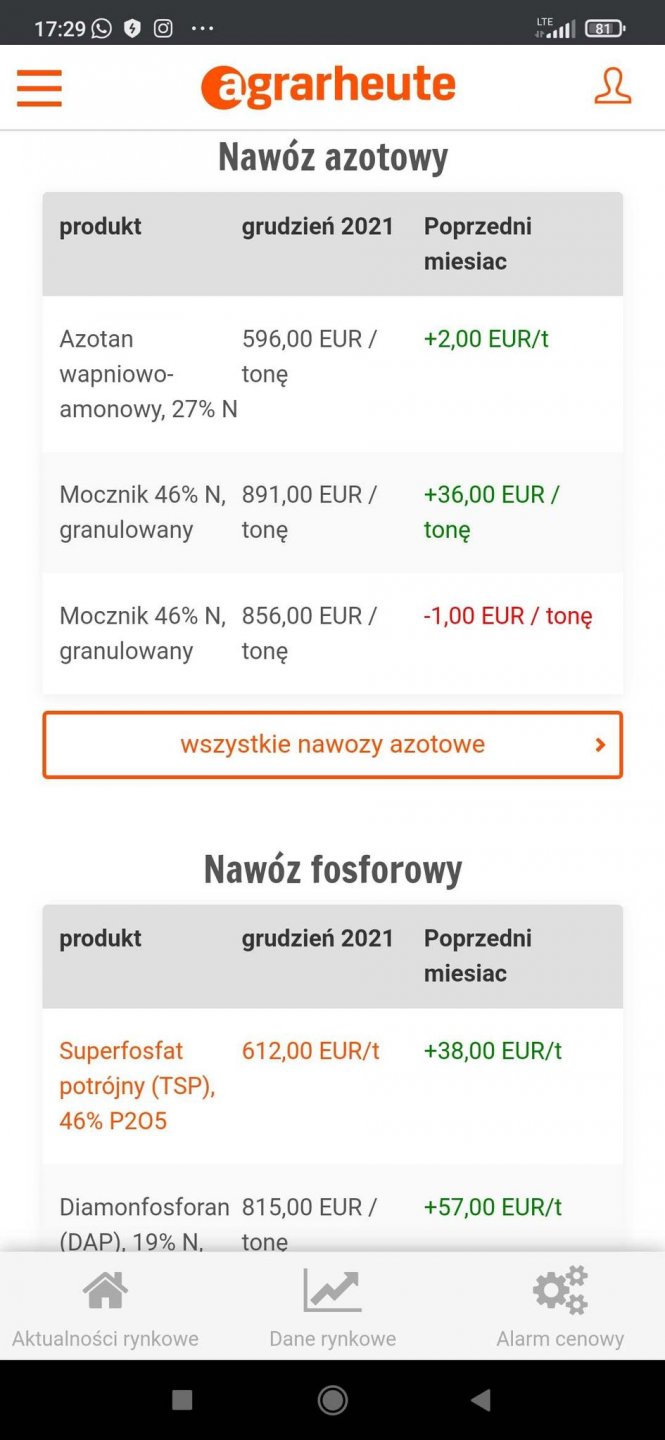Screen dimensions: 665x1440
Task: Tap the Instagram notification icon
Action: coord(163,28)
